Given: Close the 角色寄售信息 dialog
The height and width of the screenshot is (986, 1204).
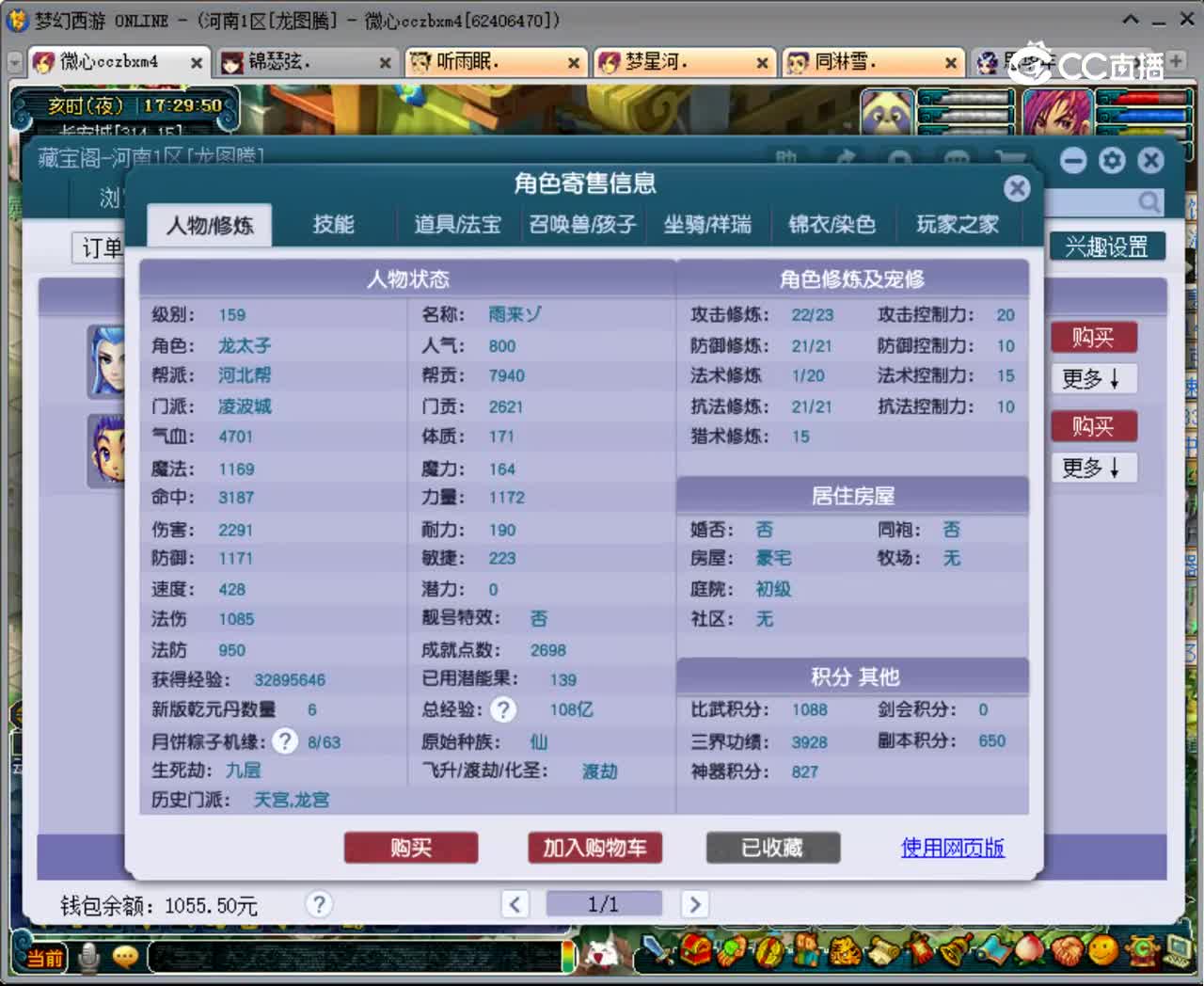Looking at the screenshot, I should pos(1017,188).
